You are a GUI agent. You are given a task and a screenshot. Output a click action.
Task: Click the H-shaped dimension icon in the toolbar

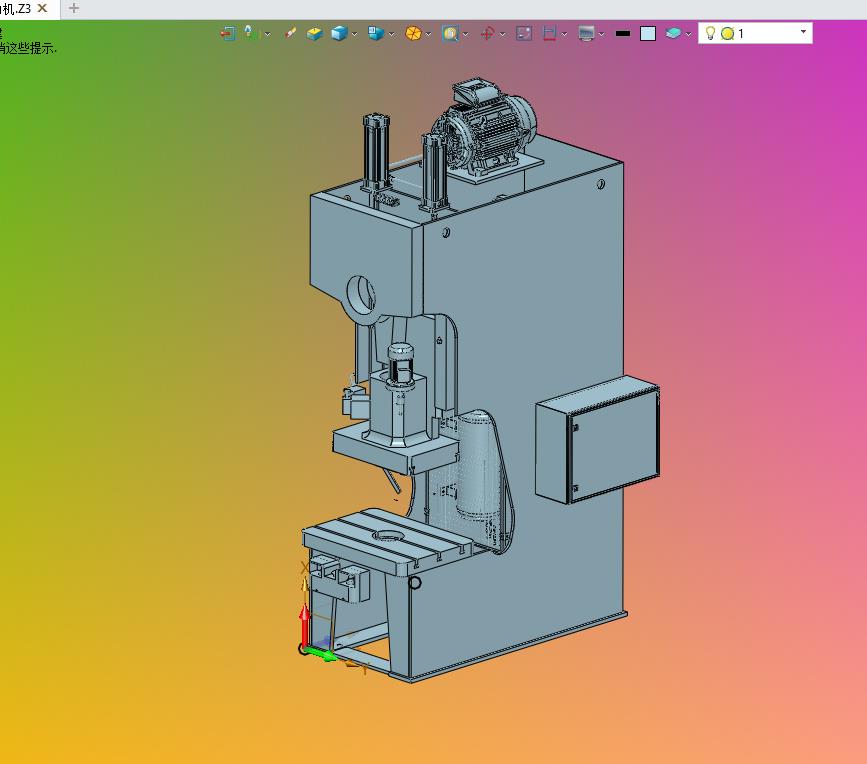click(x=549, y=34)
